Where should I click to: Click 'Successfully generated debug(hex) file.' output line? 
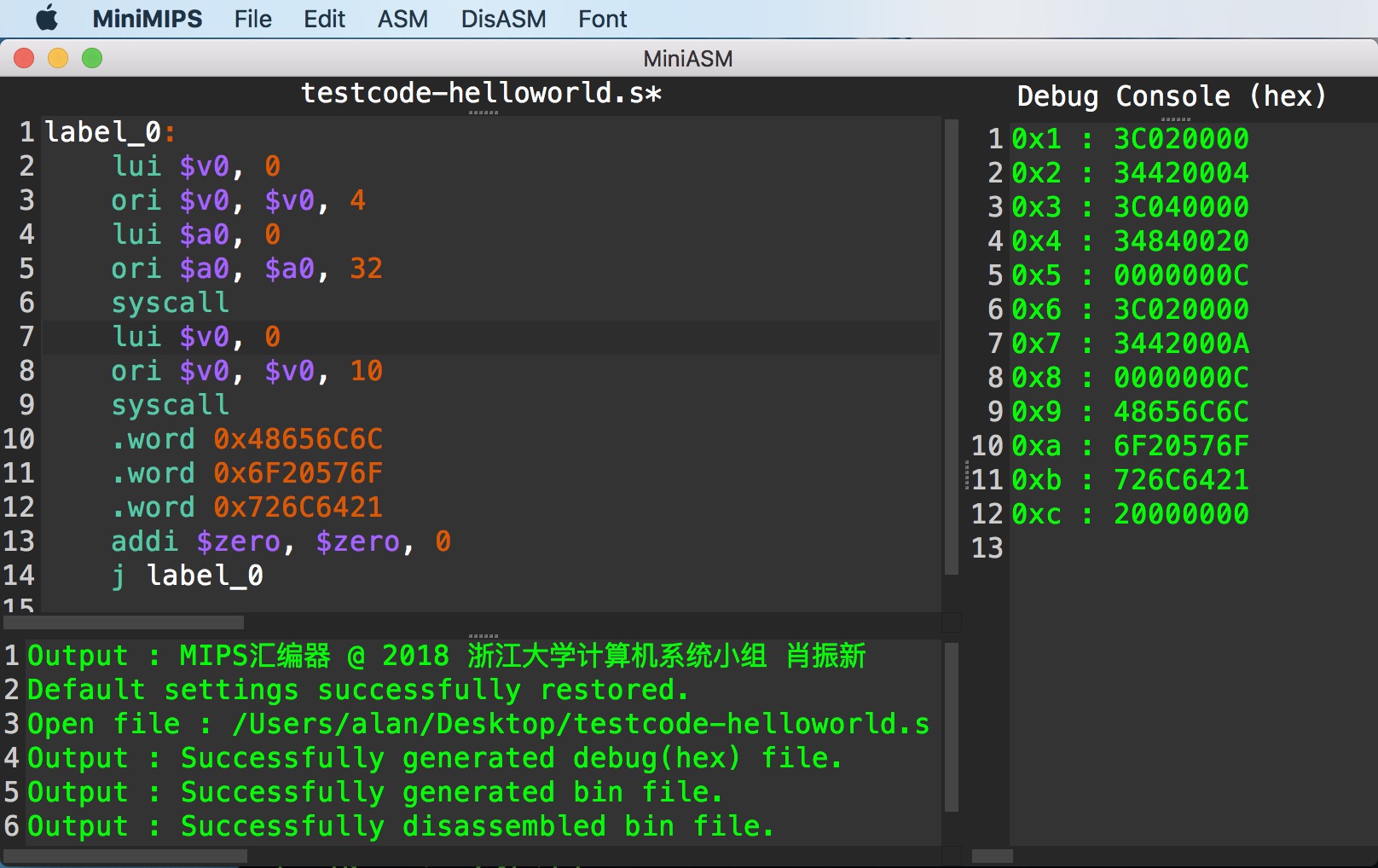point(435,758)
